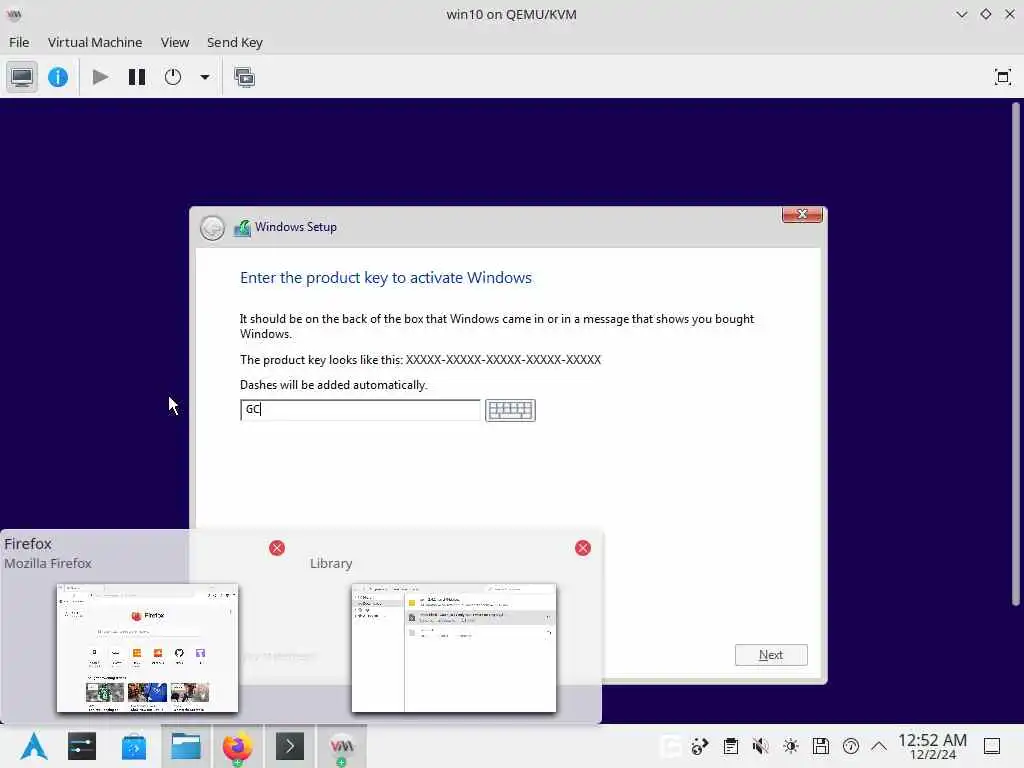Open the on-screen keyboard icon
This screenshot has height=768, width=1024.
coord(510,410)
